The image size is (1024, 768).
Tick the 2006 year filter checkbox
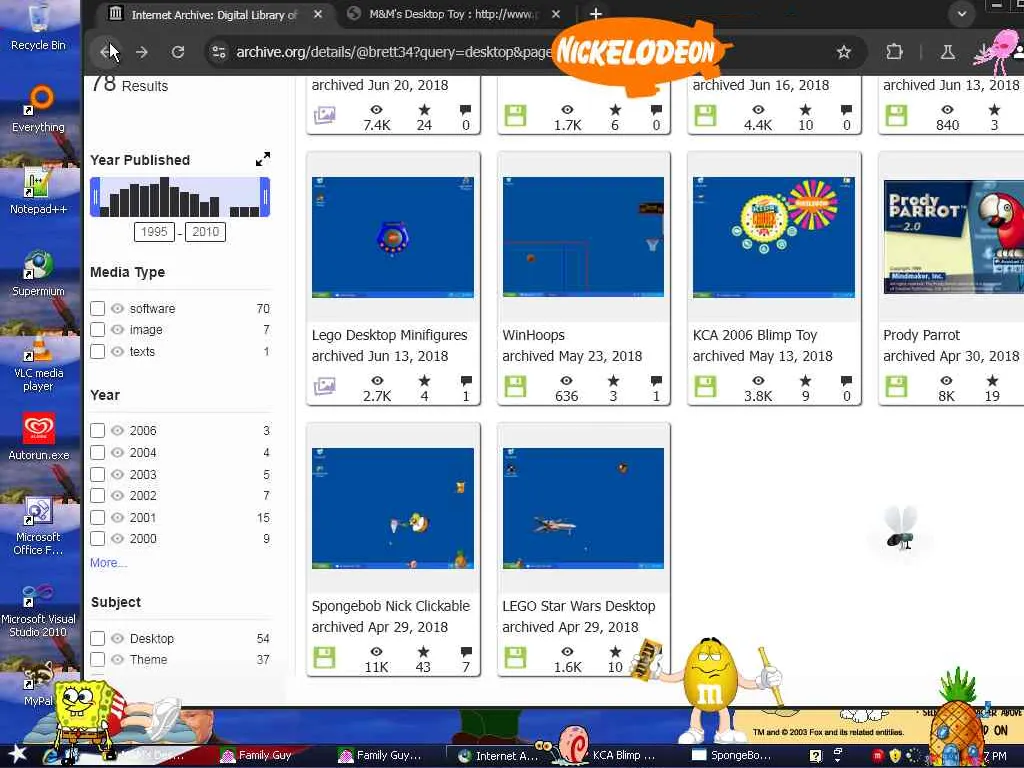(x=97, y=430)
